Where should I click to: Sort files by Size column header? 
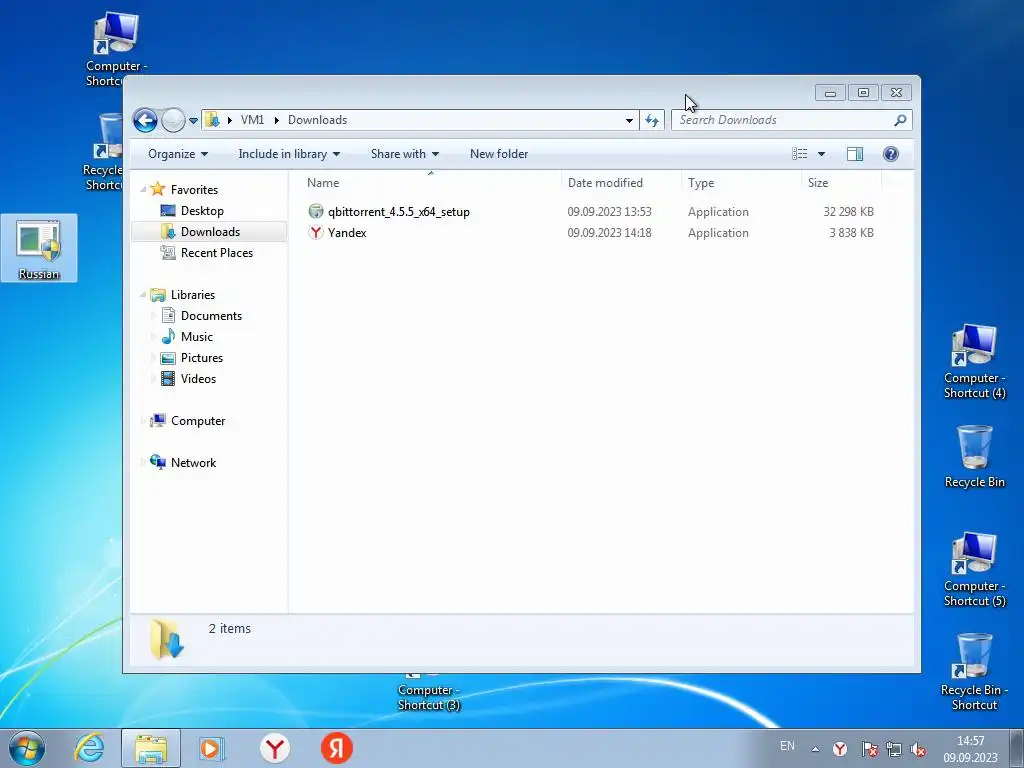click(x=841, y=183)
